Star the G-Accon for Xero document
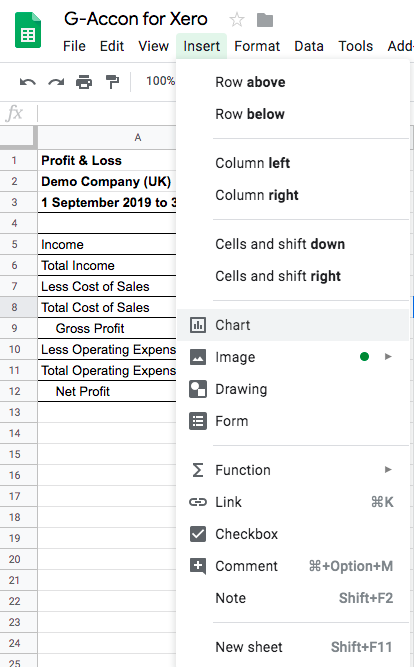 237,20
